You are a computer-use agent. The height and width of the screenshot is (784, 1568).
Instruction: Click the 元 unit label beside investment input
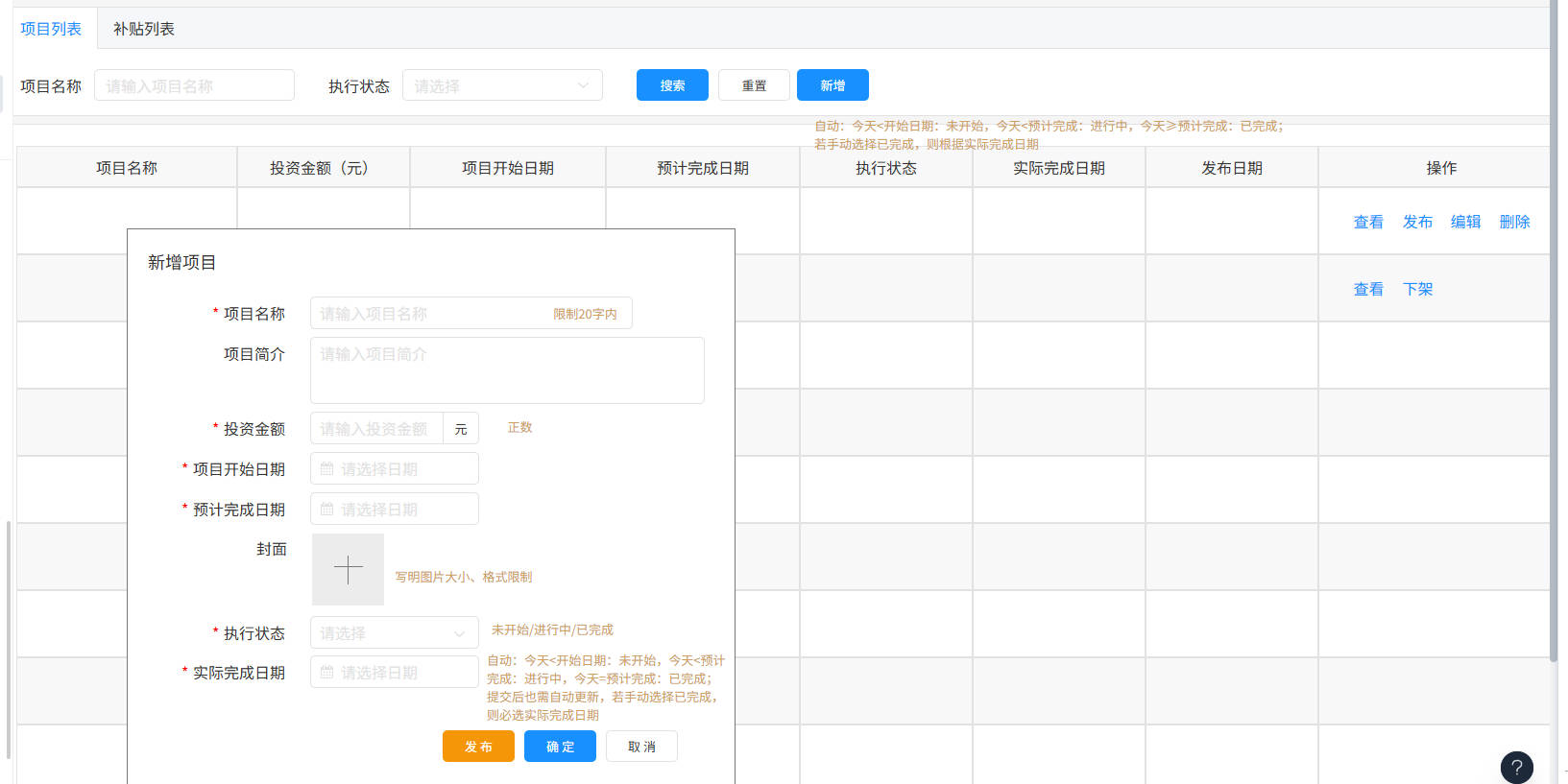click(x=461, y=429)
